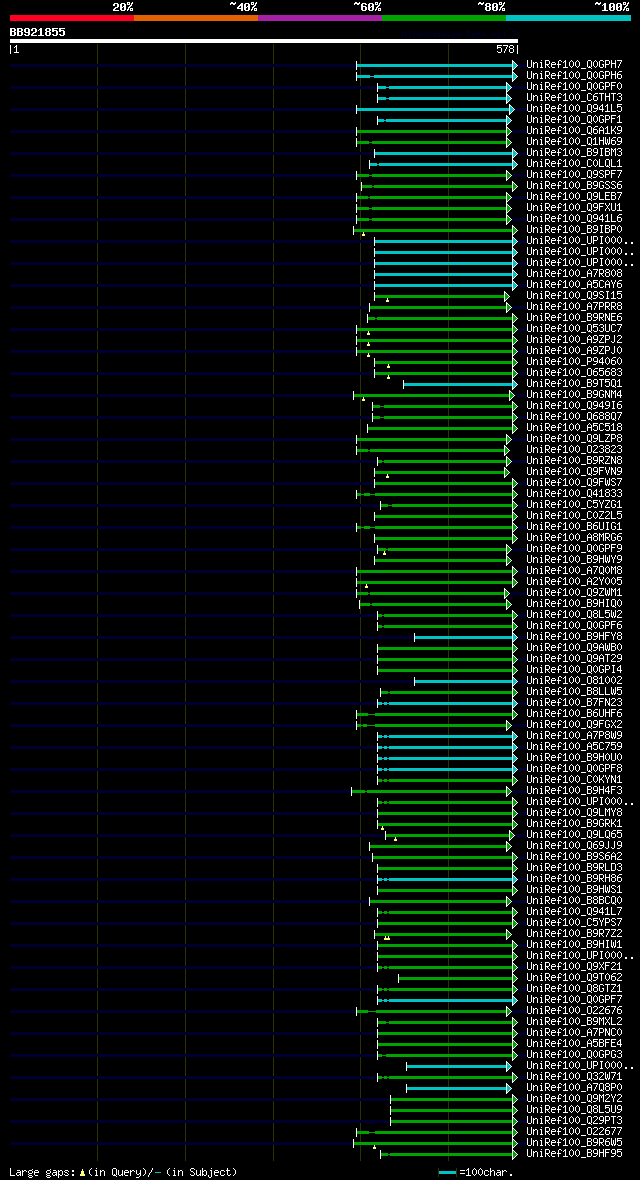Click the orange ~40% identity legend segment
640x1180 pixels.
[196, 17]
